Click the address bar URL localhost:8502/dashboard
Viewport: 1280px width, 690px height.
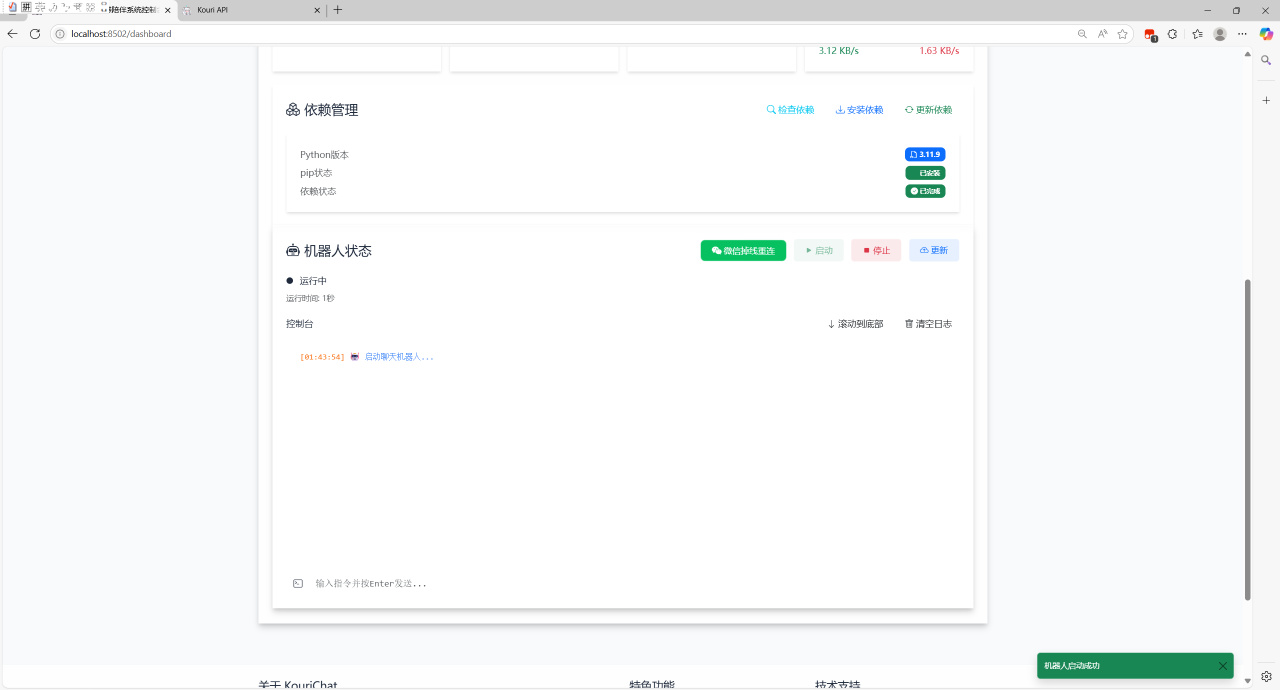[x=121, y=34]
